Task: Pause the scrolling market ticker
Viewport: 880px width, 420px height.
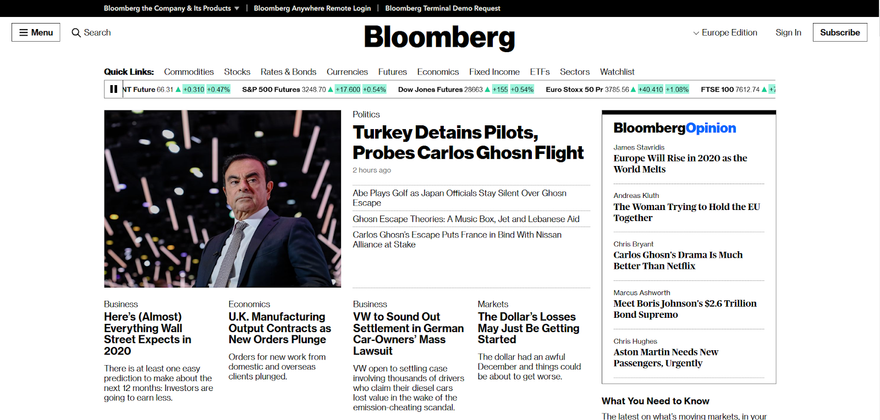Action: pos(113,89)
